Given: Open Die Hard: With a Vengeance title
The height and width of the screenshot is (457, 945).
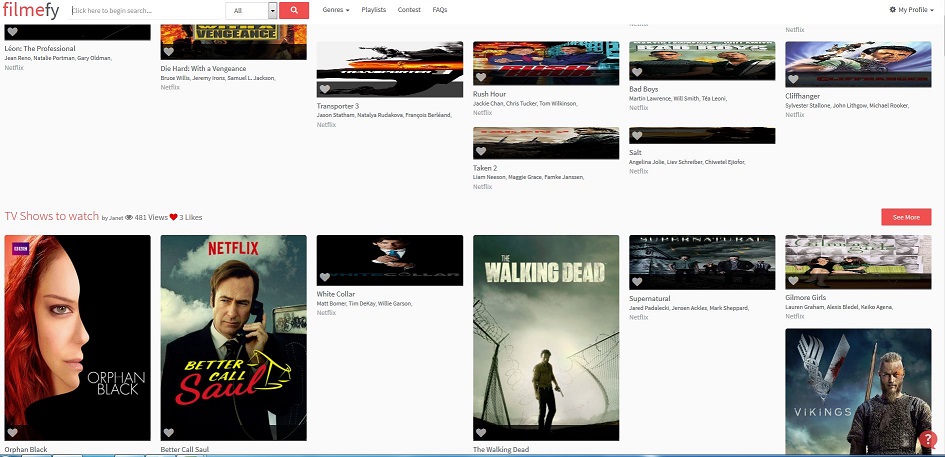Looking at the screenshot, I should pyautogui.click(x=203, y=69).
